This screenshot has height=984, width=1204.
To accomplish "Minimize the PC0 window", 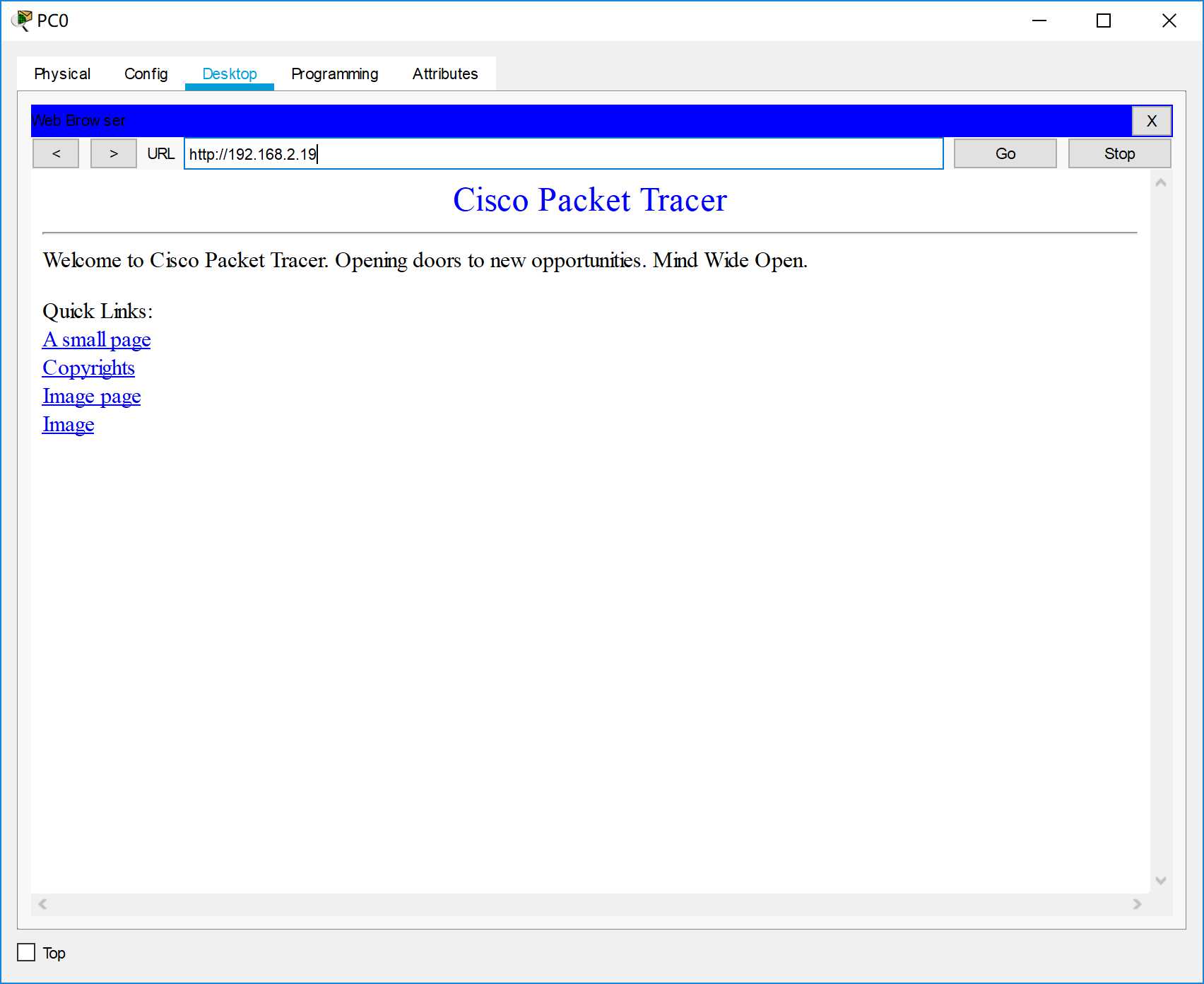I will [1039, 20].
